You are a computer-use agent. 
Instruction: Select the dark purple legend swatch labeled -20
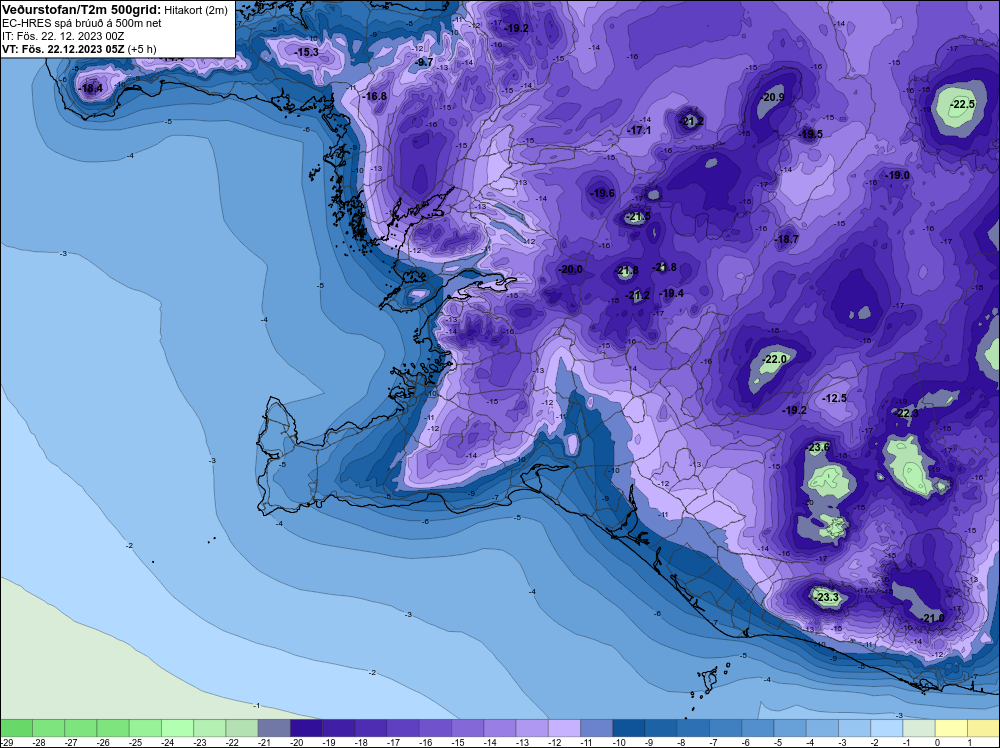(306, 728)
